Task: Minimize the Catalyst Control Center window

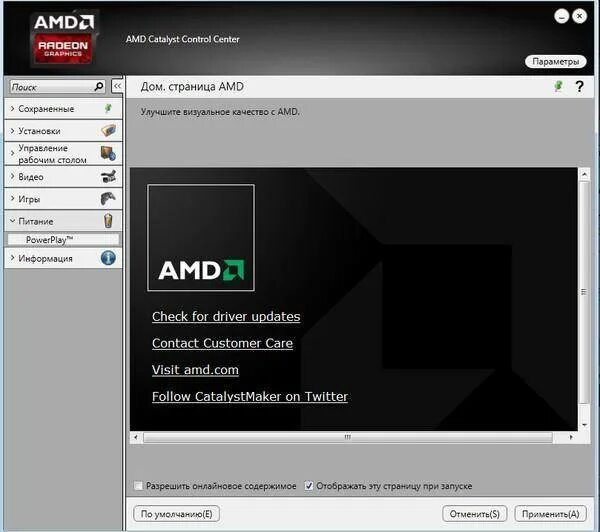Action: (x=562, y=16)
